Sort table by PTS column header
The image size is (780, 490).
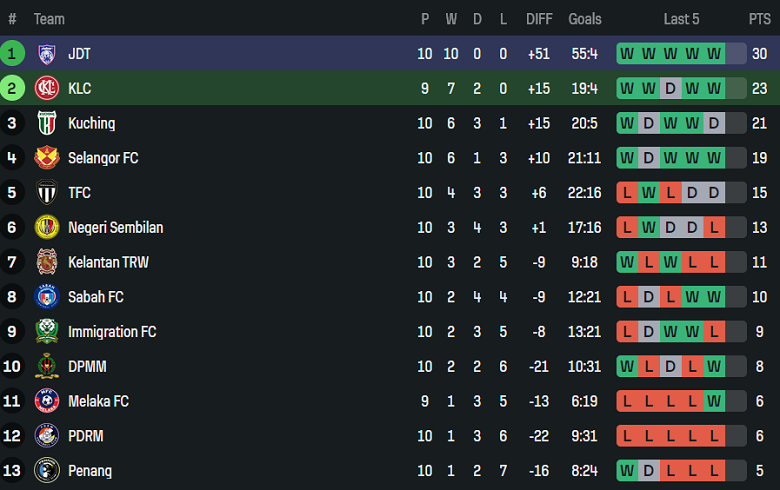(759, 19)
